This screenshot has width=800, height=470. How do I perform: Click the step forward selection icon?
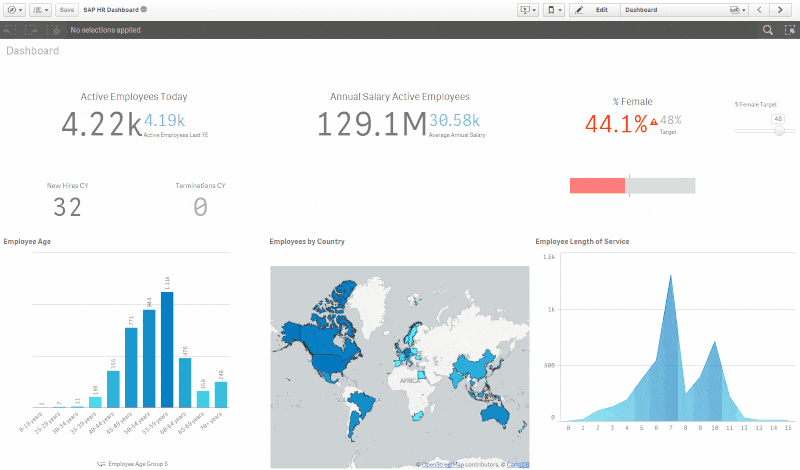(34, 30)
